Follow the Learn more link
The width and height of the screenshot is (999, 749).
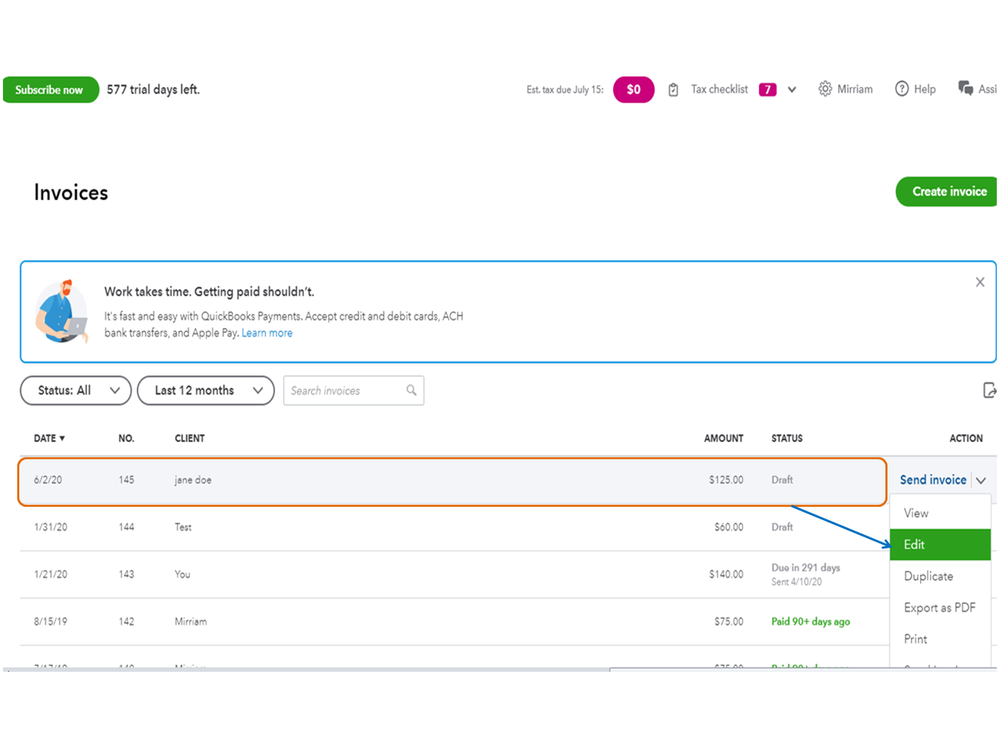tap(267, 333)
